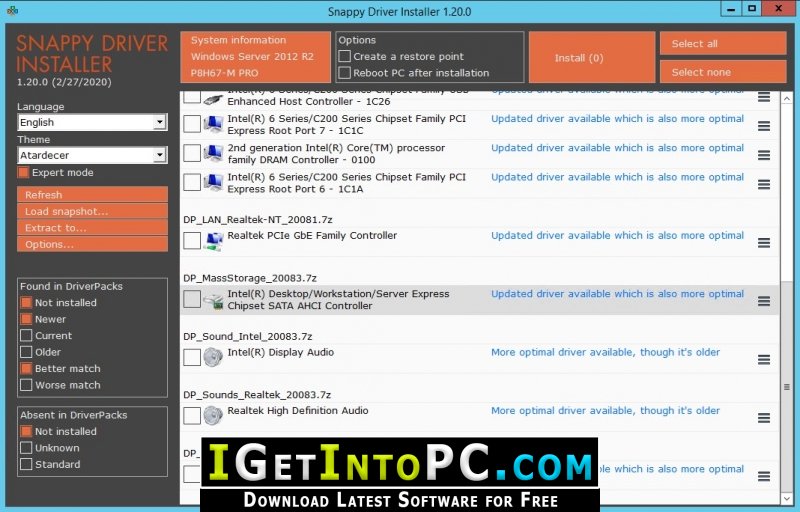Image resolution: width=800 pixels, height=512 pixels.
Task: Open menu icon for Enhanced Host Controller row
Action: [x=764, y=97]
